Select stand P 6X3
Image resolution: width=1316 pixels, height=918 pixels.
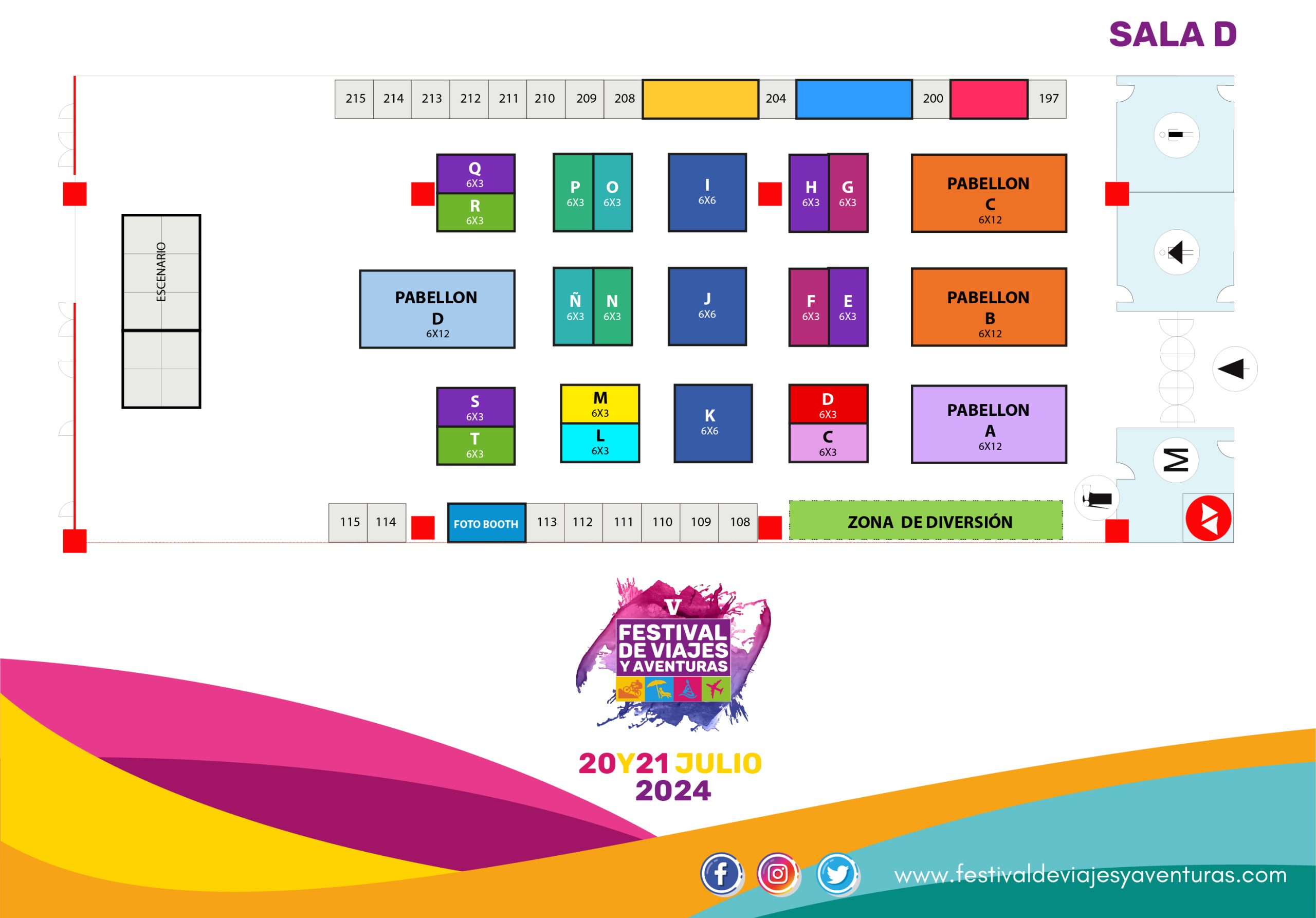click(x=573, y=193)
